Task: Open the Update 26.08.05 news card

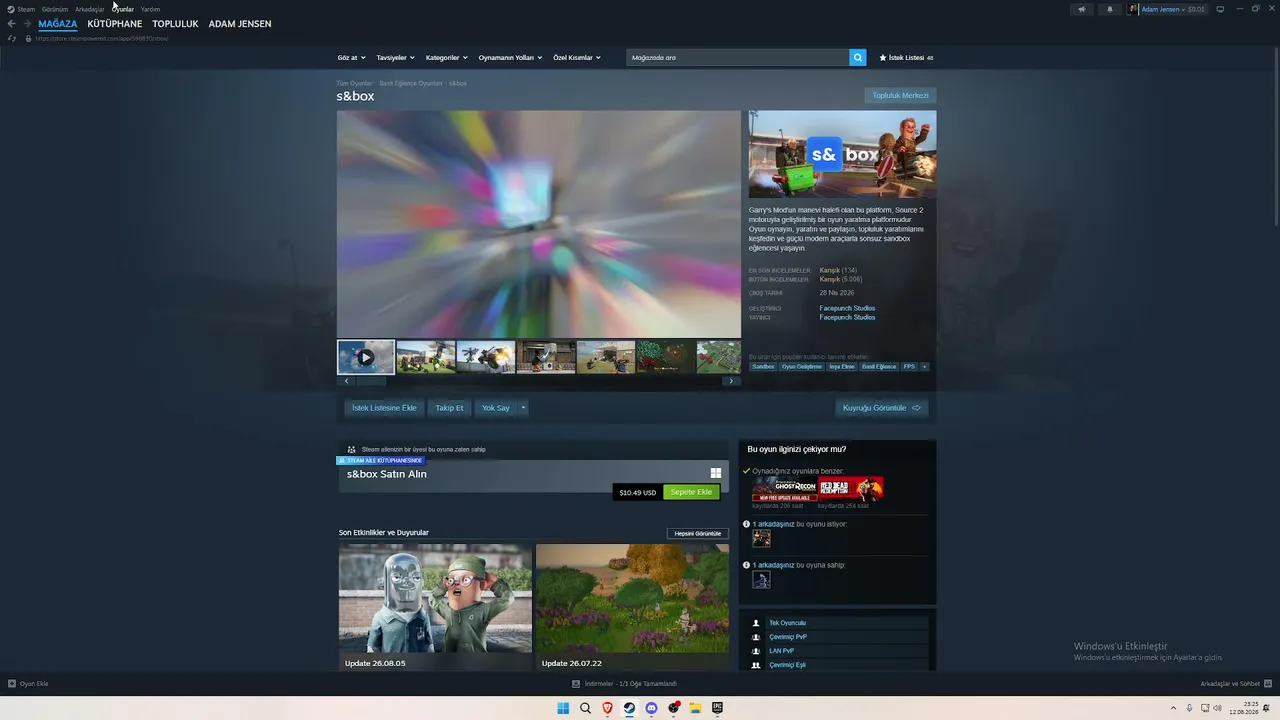Action: (x=435, y=607)
